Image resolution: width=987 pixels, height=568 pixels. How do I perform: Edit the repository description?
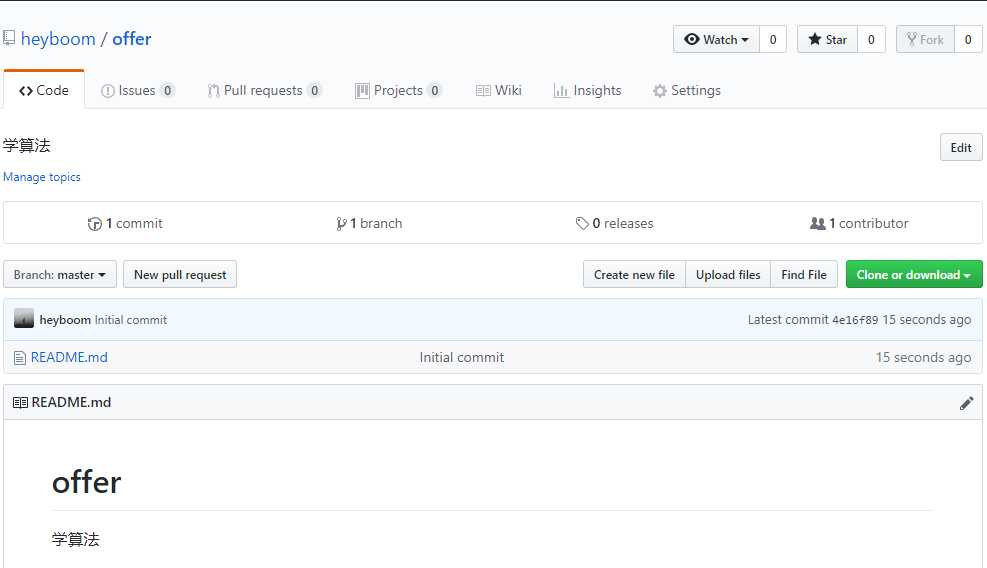pyautogui.click(x=961, y=147)
